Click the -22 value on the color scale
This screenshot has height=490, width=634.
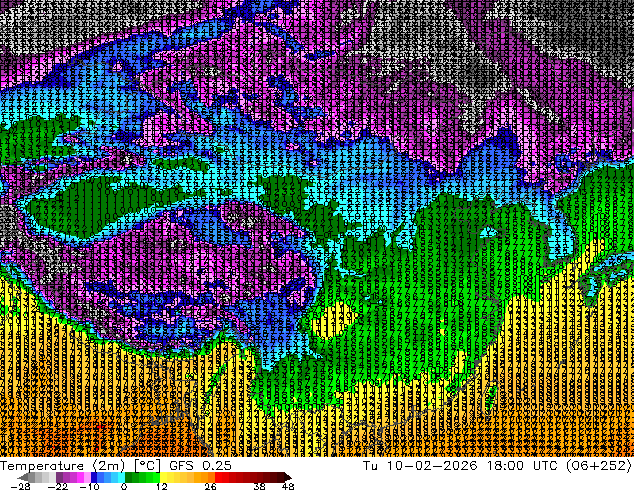[x=57, y=486]
